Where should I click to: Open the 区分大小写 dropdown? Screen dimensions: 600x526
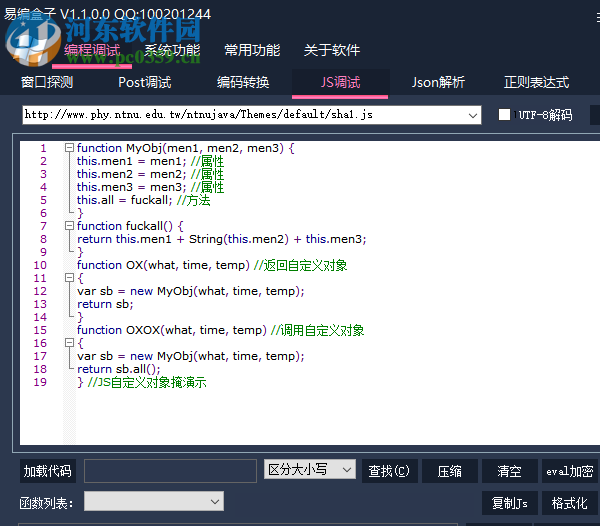click(310, 469)
